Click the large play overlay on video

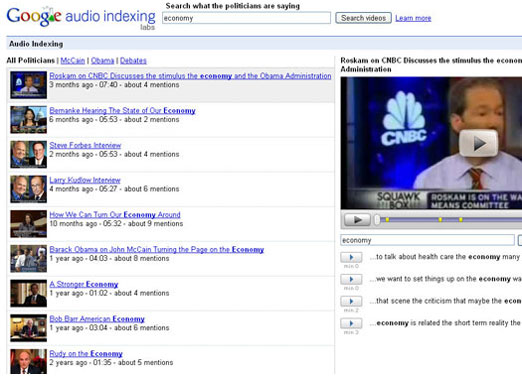click(x=478, y=143)
